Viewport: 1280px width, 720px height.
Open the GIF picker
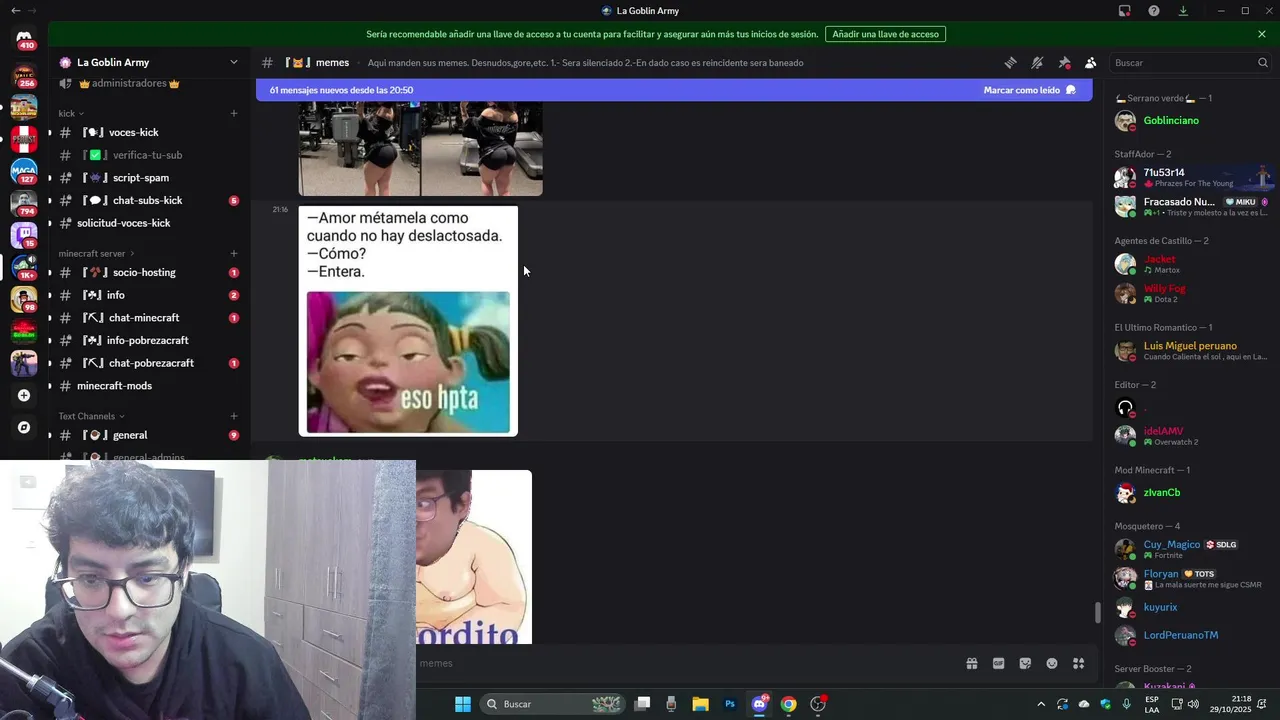(x=998, y=663)
